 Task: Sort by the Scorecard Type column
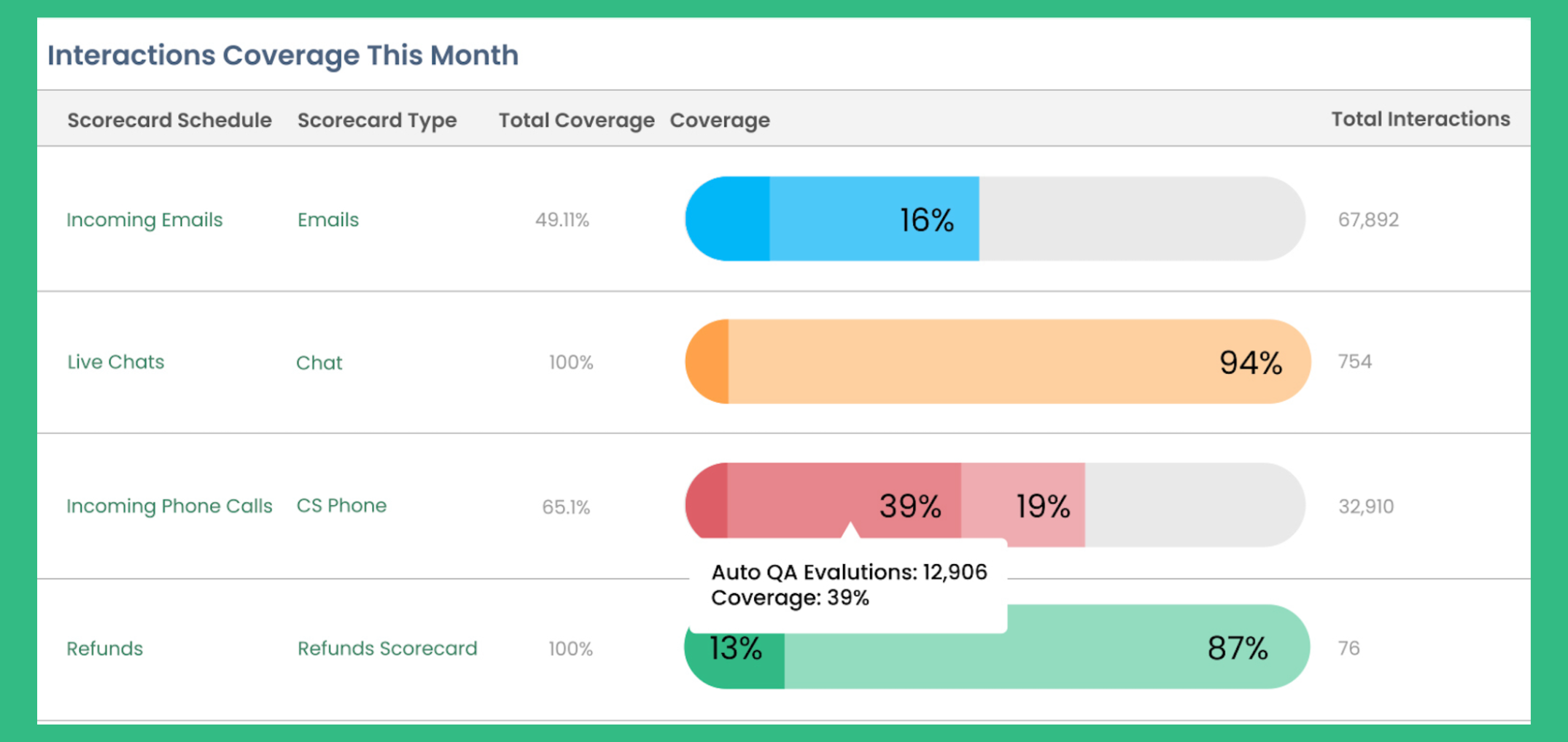pyautogui.click(x=377, y=120)
